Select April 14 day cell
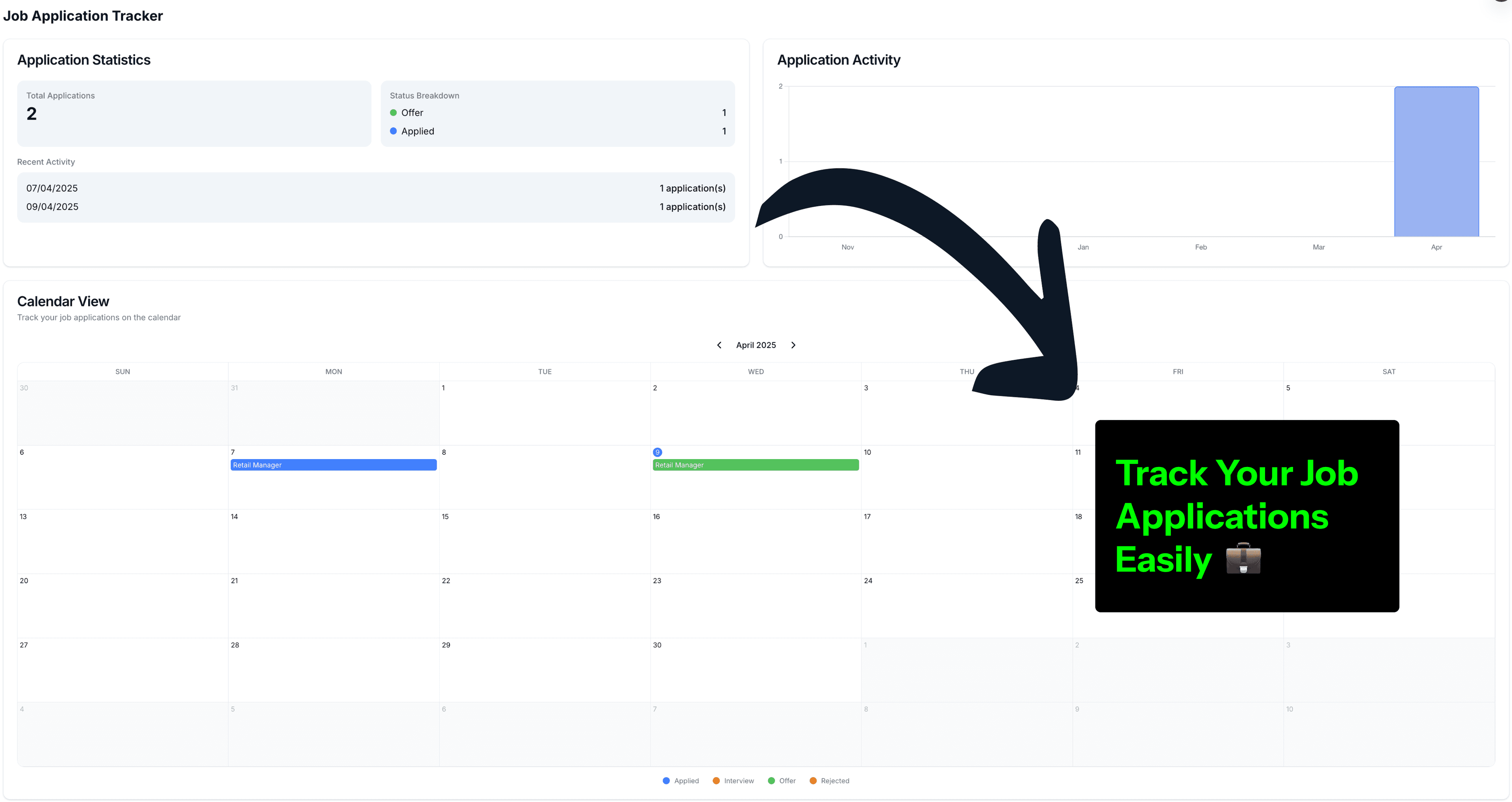This screenshot has height=802, width=1512. [x=334, y=541]
